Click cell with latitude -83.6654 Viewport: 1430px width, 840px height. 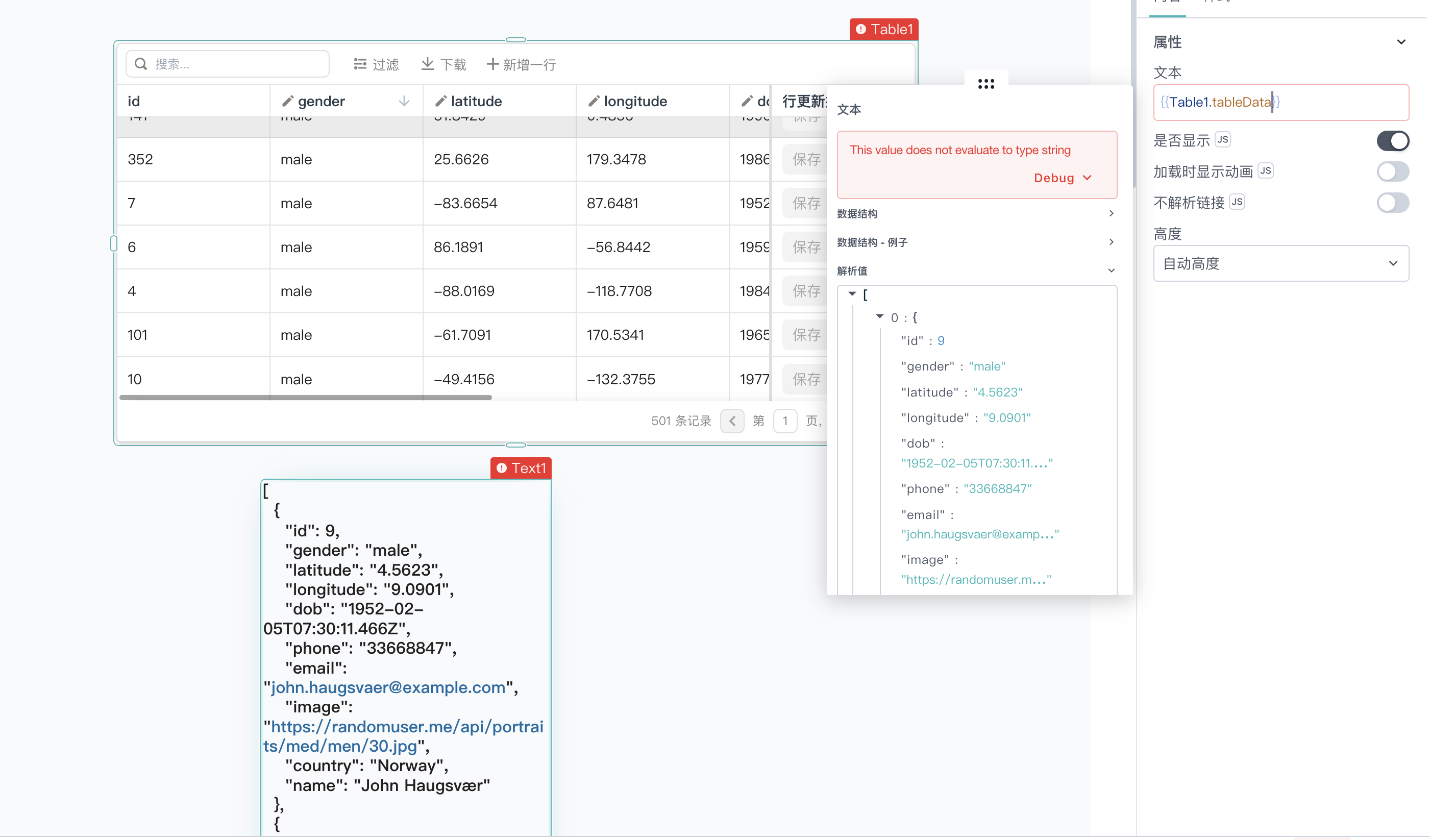click(x=499, y=203)
